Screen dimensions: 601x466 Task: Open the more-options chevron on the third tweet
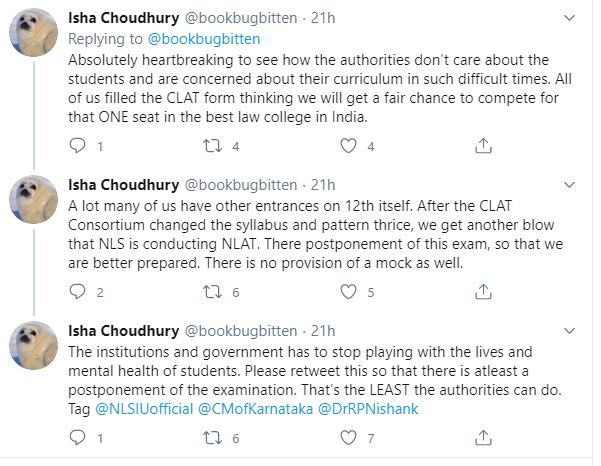(569, 330)
